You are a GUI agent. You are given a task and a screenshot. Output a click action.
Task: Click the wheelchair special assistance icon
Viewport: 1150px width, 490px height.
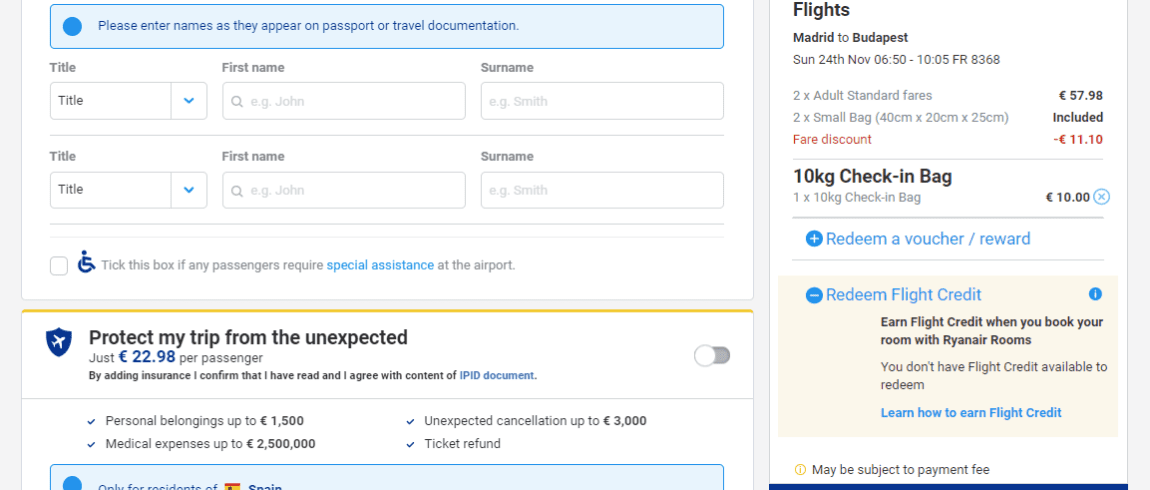point(87,263)
